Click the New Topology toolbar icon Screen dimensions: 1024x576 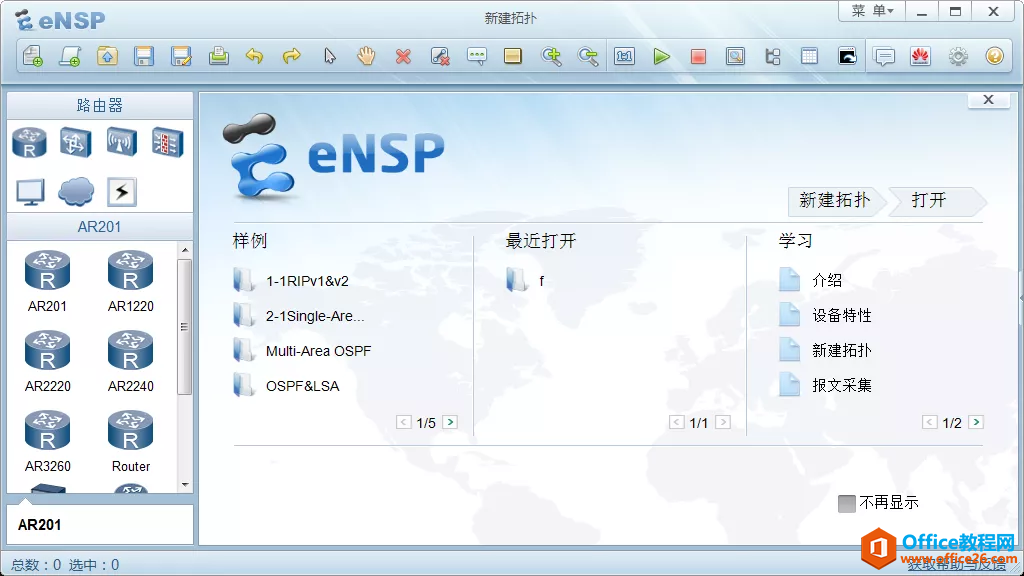tap(33, 56)
